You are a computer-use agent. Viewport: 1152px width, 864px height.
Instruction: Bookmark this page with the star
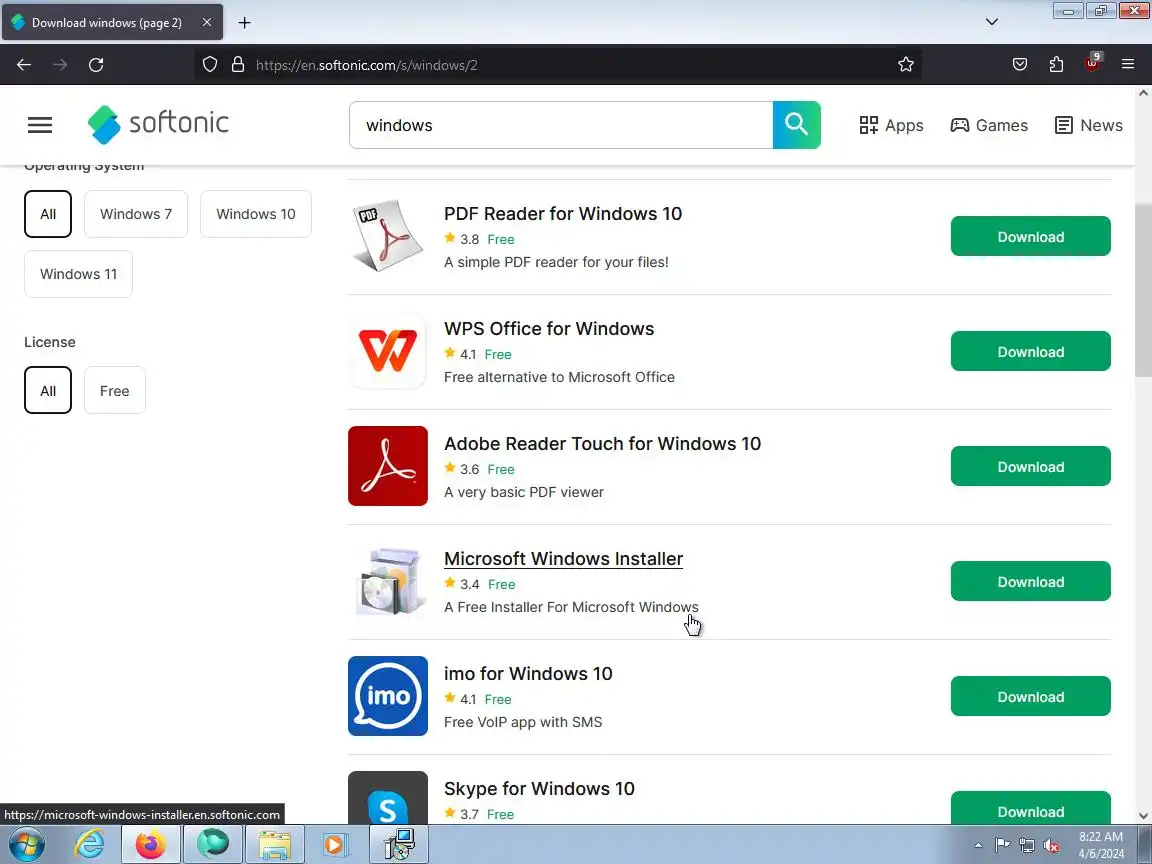click(x=906, y=65)
